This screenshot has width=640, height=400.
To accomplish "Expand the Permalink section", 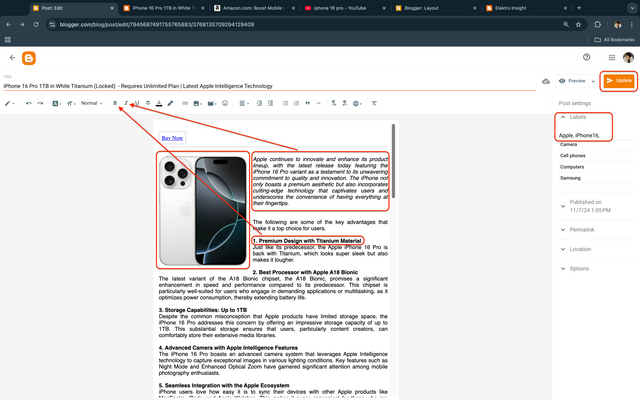I will (596, 230).
